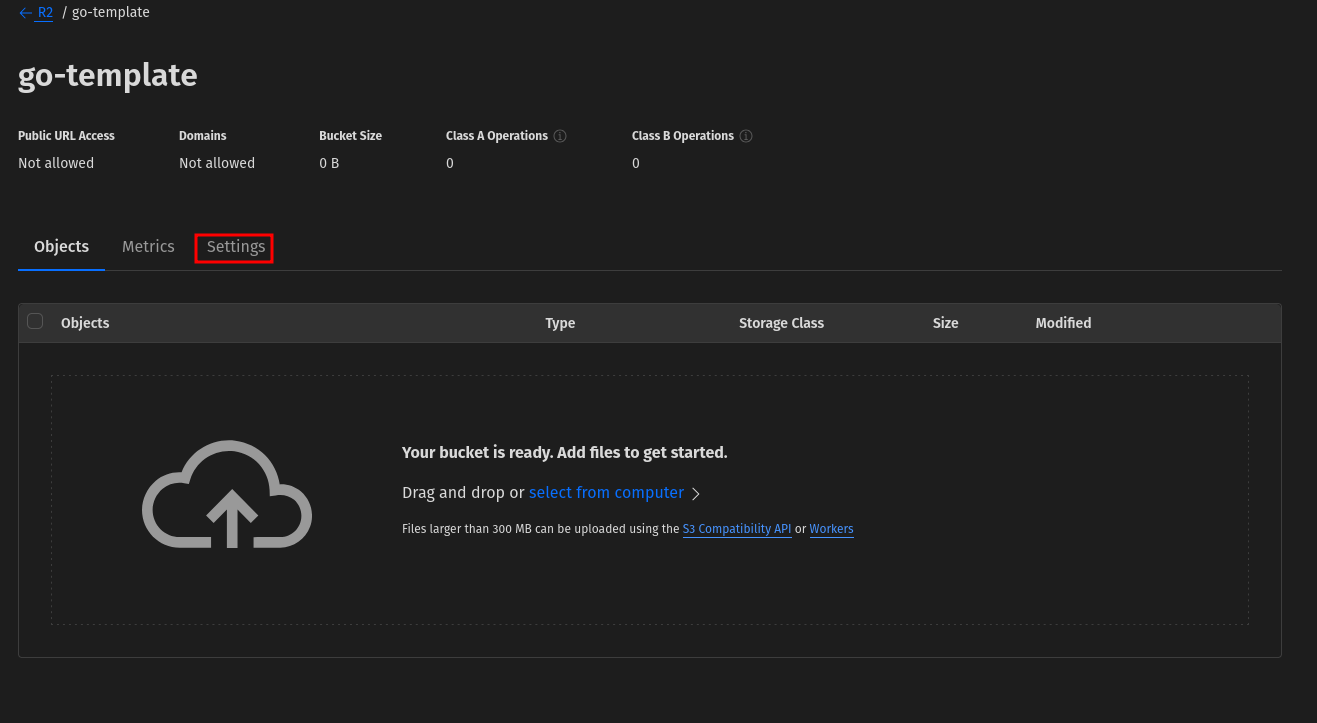Open the Settings tab
The height and width of the screenshot is (723, 1317).
coord(236,246)
